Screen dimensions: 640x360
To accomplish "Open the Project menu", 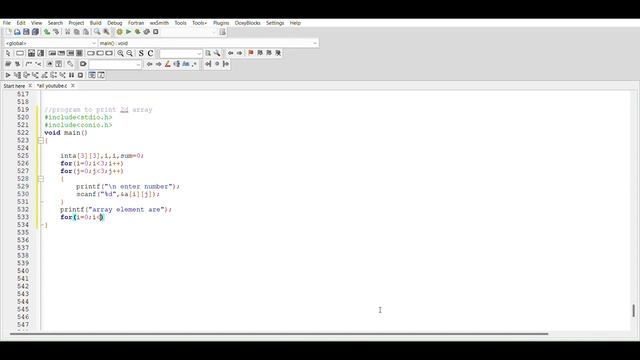I will 76,23.
